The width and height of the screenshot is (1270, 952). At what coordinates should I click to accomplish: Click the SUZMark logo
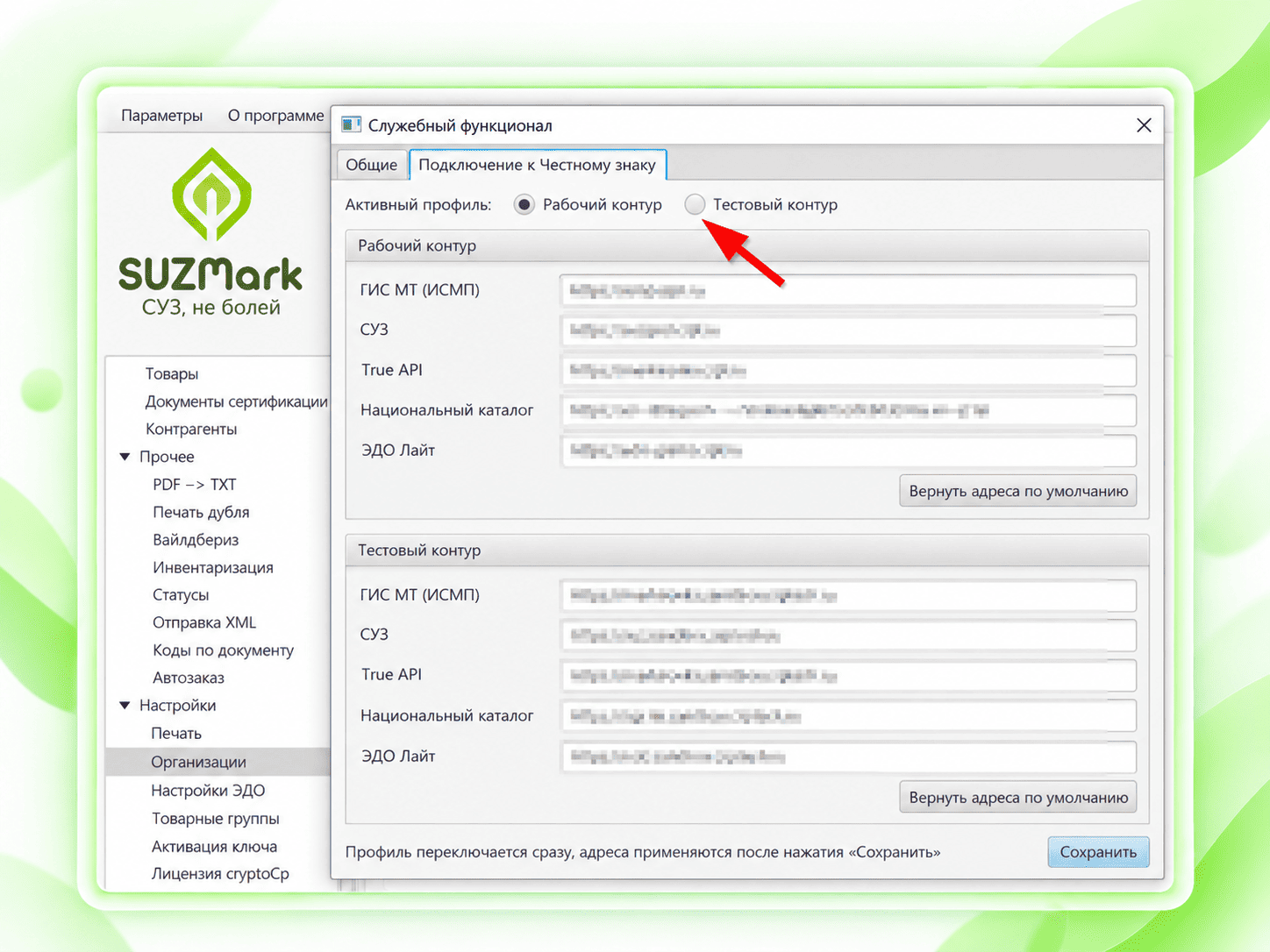[211, 232]
